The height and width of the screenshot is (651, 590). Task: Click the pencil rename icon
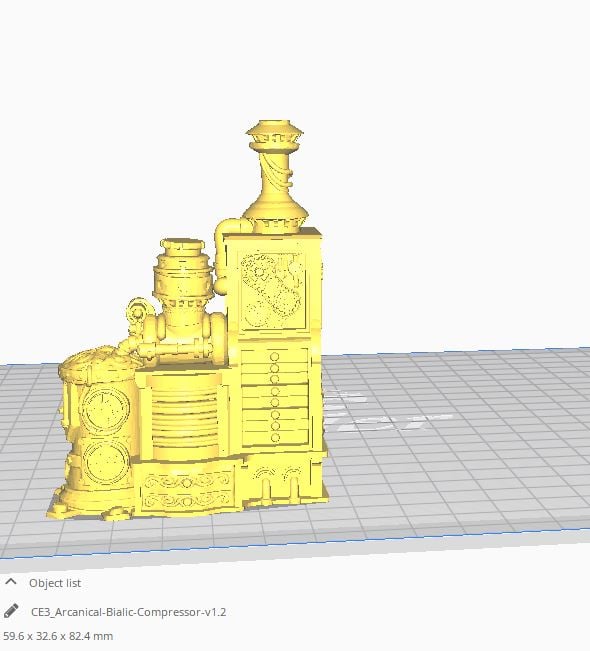coord(11,611)
